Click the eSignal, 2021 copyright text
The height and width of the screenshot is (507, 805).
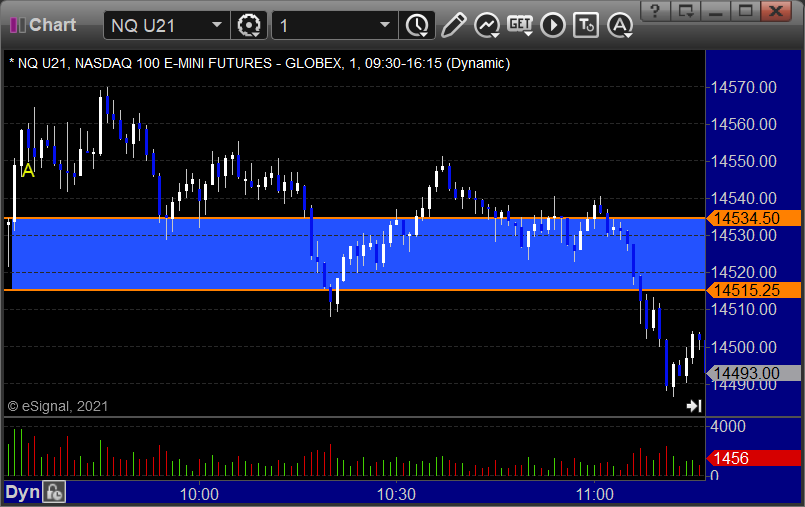(58, 406)
